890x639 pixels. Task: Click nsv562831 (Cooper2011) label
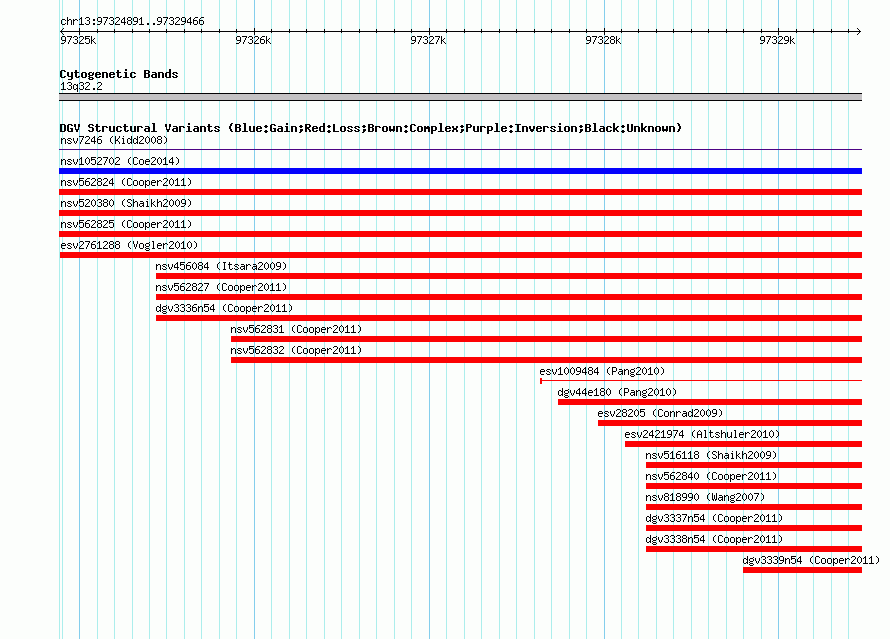click(x=296, y=329)
